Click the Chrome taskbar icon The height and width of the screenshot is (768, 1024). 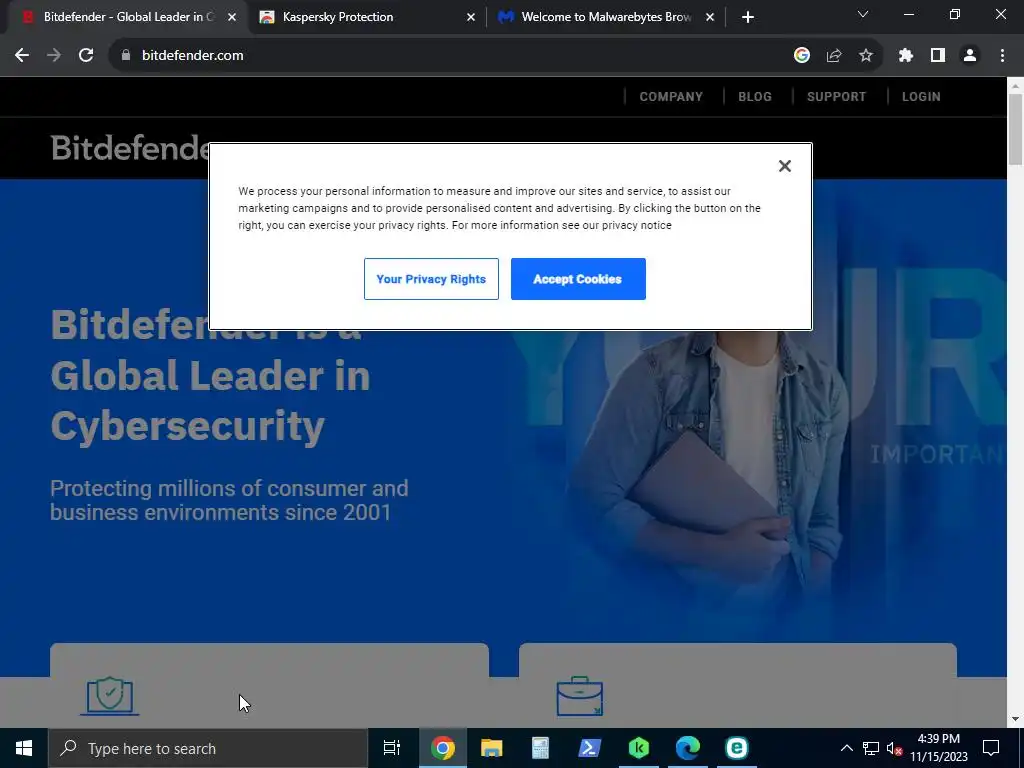(443, 748)
